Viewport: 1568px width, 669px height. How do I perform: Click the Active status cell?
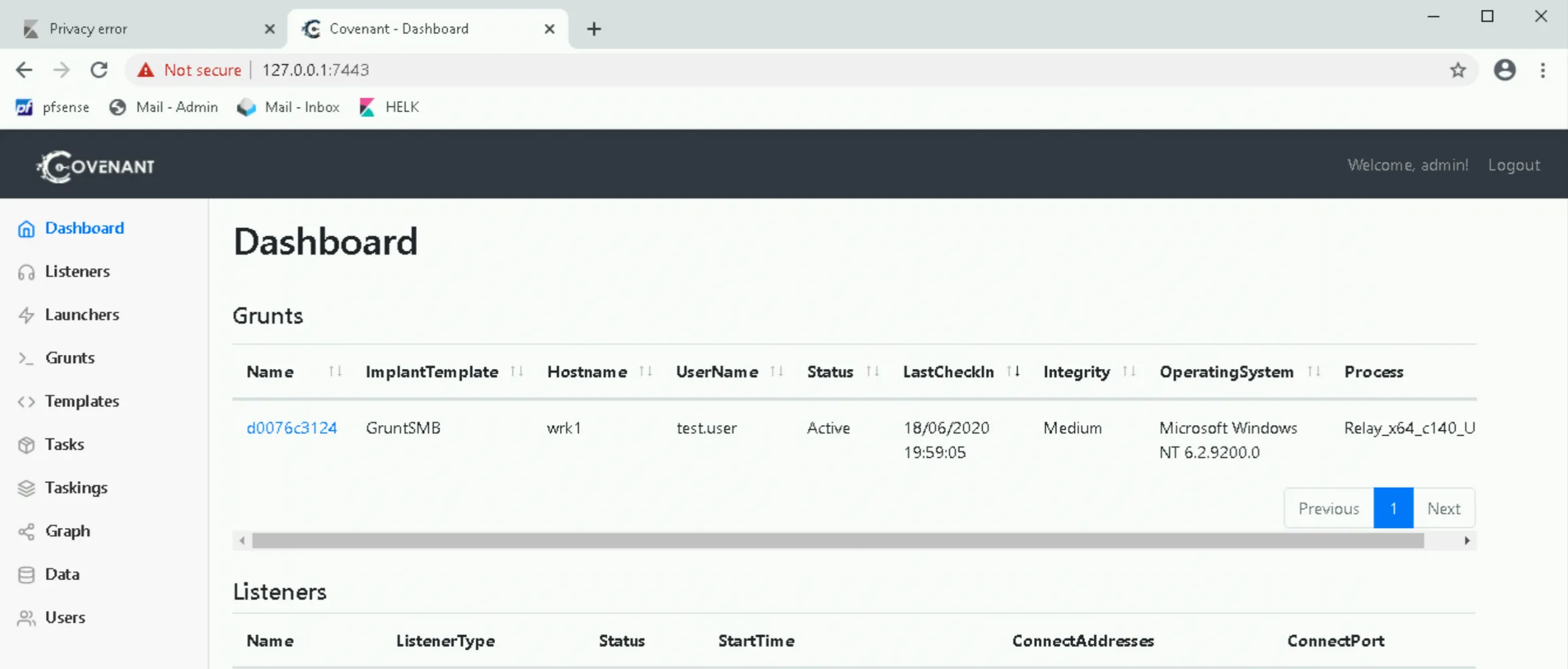click(828, 428)
